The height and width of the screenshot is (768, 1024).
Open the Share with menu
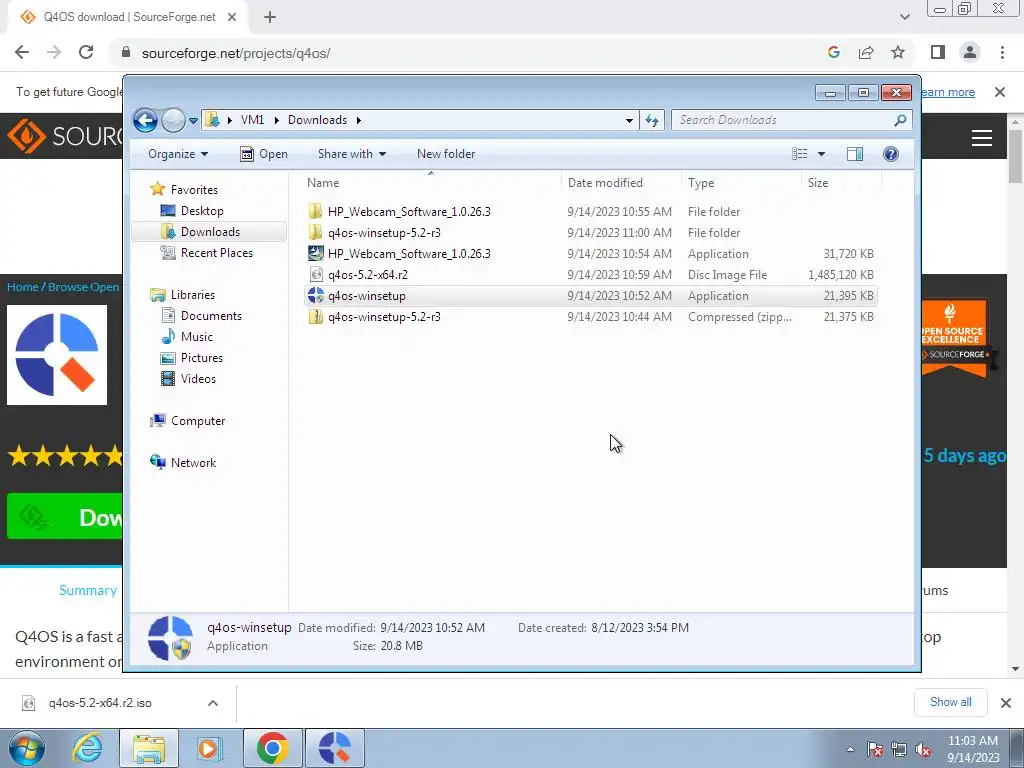(x=351, y=154)
